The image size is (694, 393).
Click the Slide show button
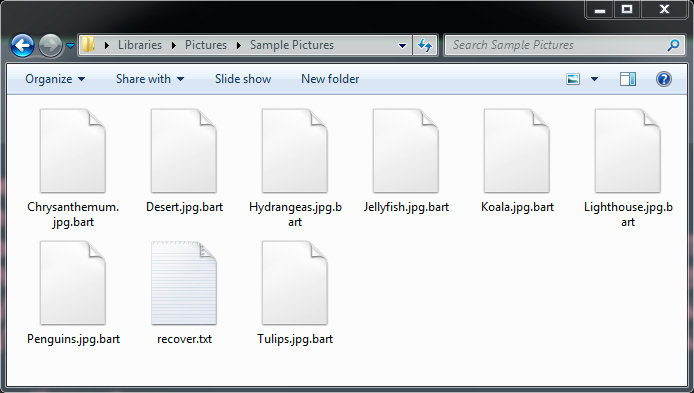pyautogui.click(x=243, y=79)
